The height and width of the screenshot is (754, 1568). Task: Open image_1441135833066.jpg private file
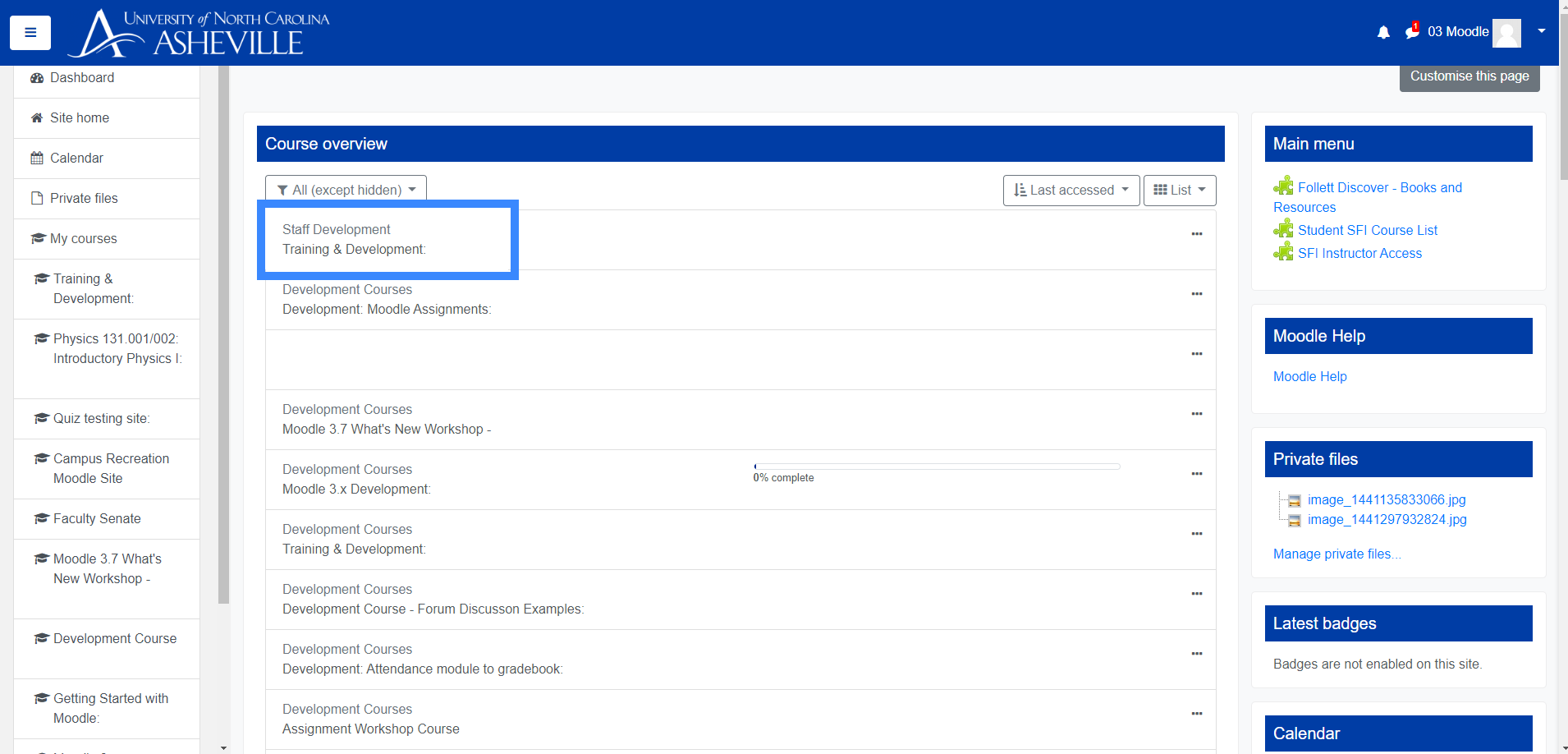tap(1386, 499)
